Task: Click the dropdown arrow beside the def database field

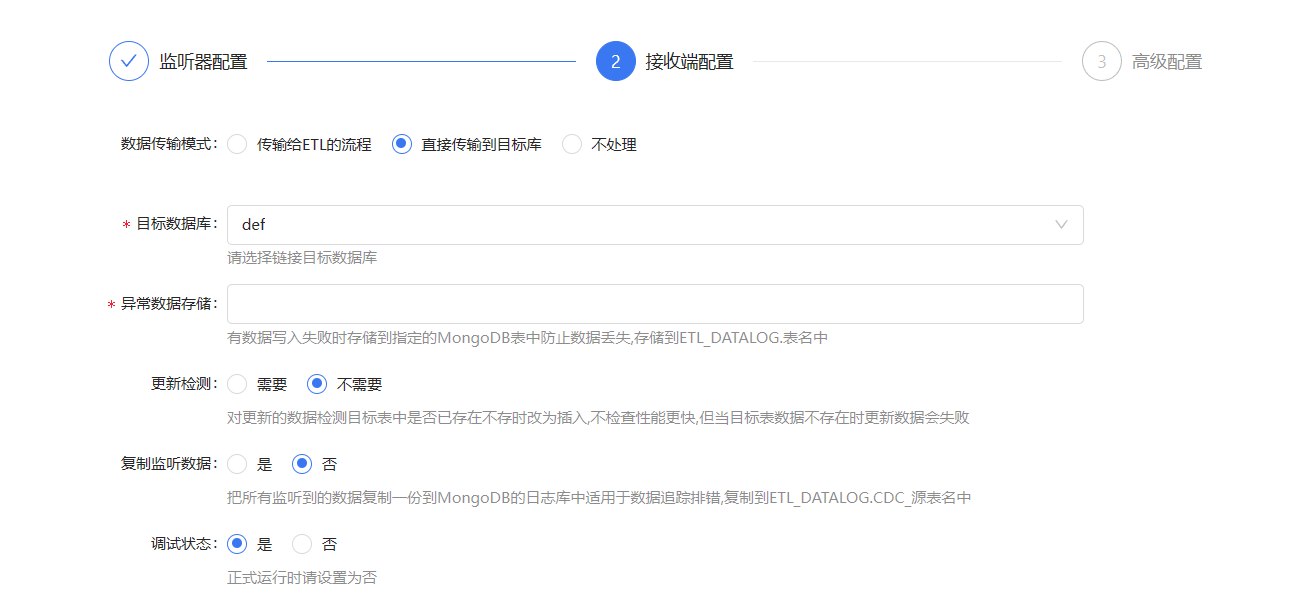Action: tap(1062, 224)
